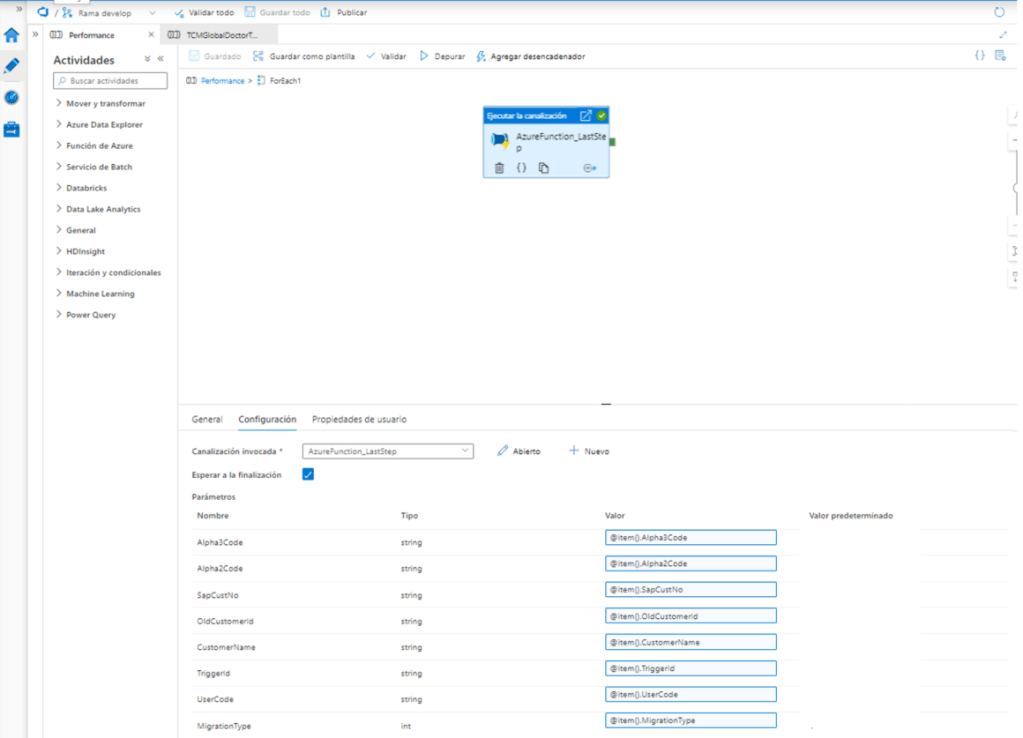Viewport: 1023px width, 738px height.
Task: Expand the Databricks activities group
Action: tap(86, 188)
